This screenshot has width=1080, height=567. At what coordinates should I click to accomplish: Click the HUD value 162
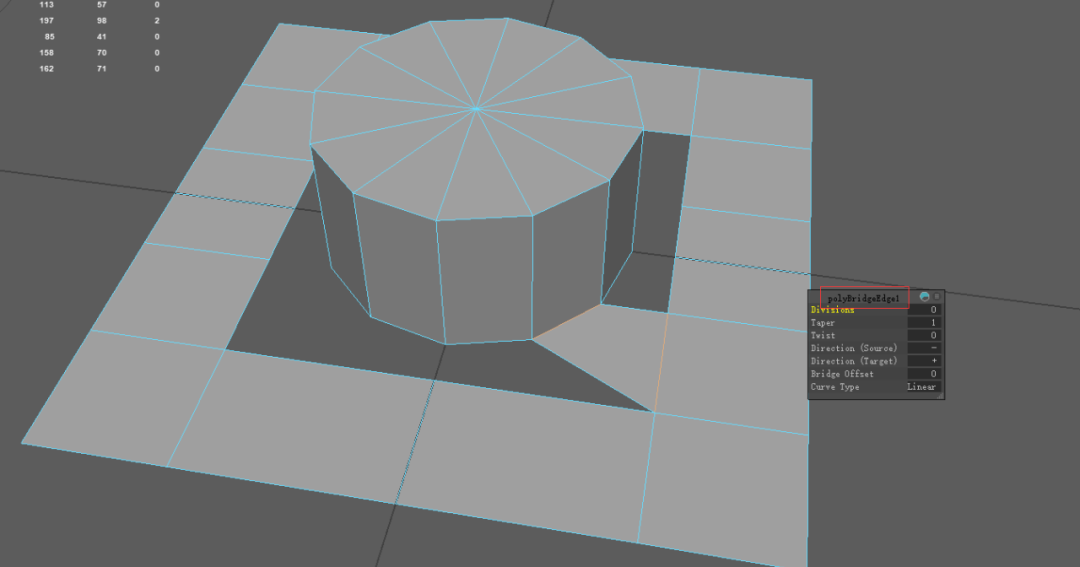tap(47, 69)
